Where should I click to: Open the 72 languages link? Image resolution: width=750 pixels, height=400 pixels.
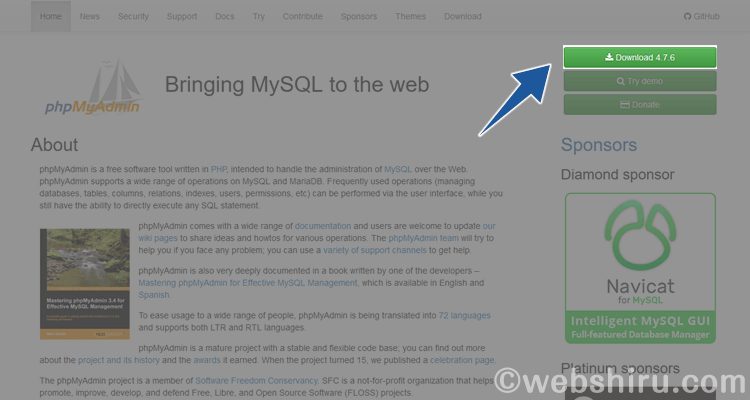(x=464, y=315)
